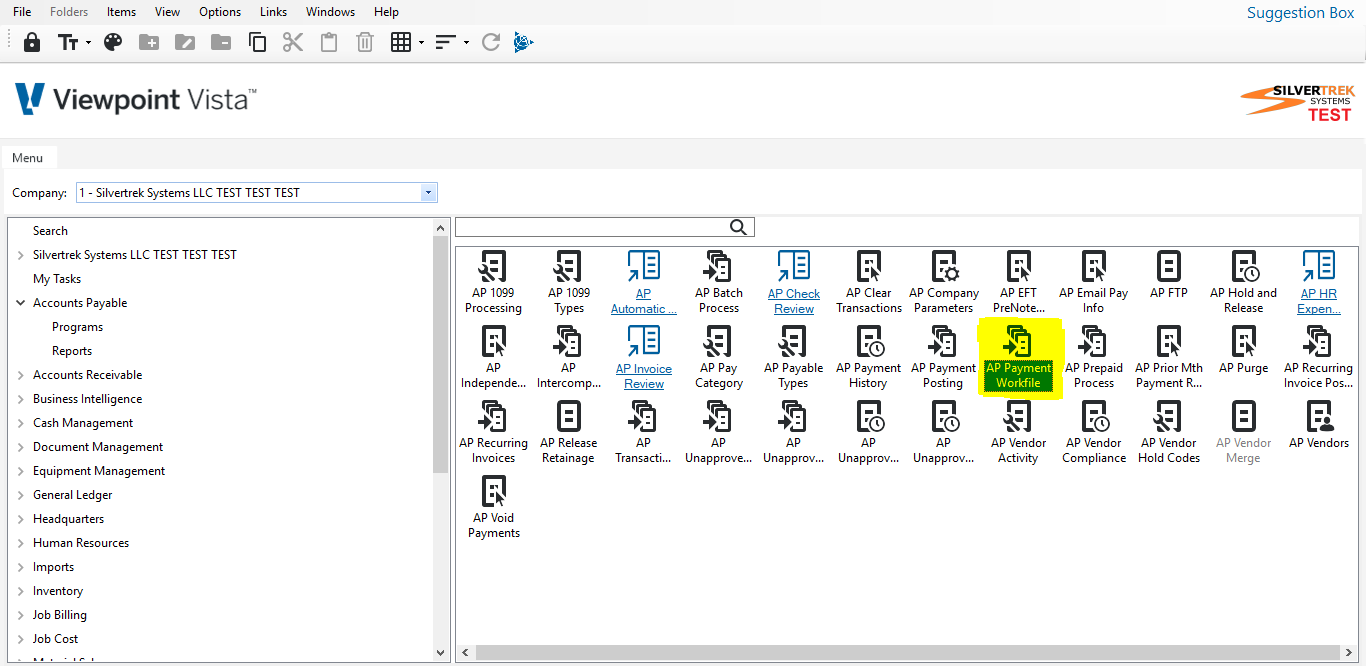Screen dimensions: 1366x666
Task: Open AP Clear Transactions
Action: coord(869,283)
